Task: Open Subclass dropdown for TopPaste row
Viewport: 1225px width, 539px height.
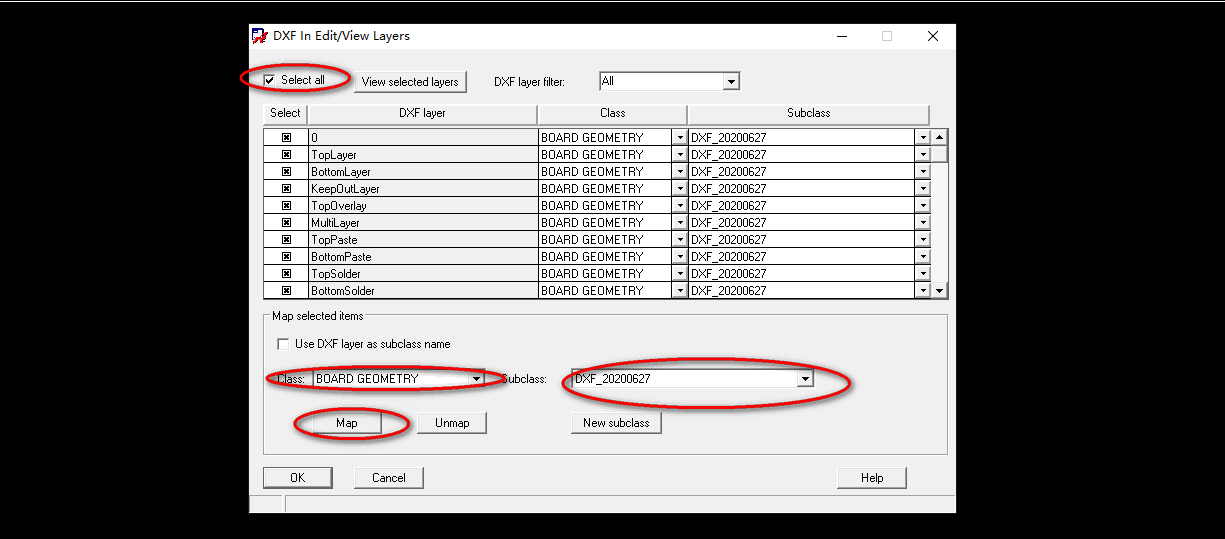Action: click(922, 240)
